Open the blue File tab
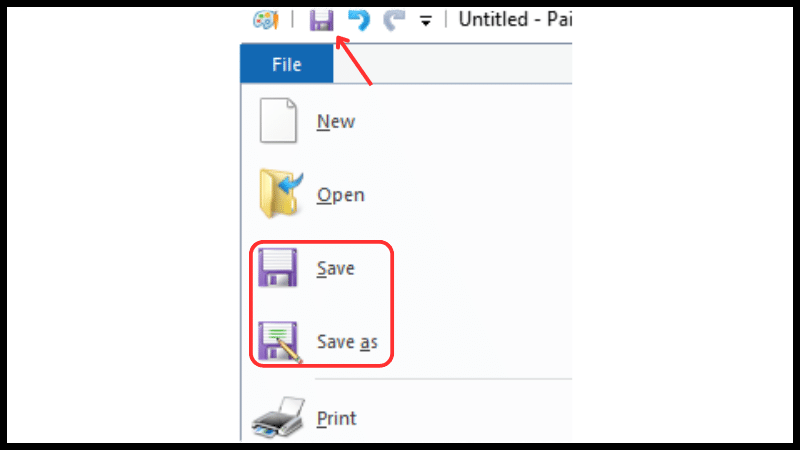This screenshot has height=450, width=800. coord(287,64)
